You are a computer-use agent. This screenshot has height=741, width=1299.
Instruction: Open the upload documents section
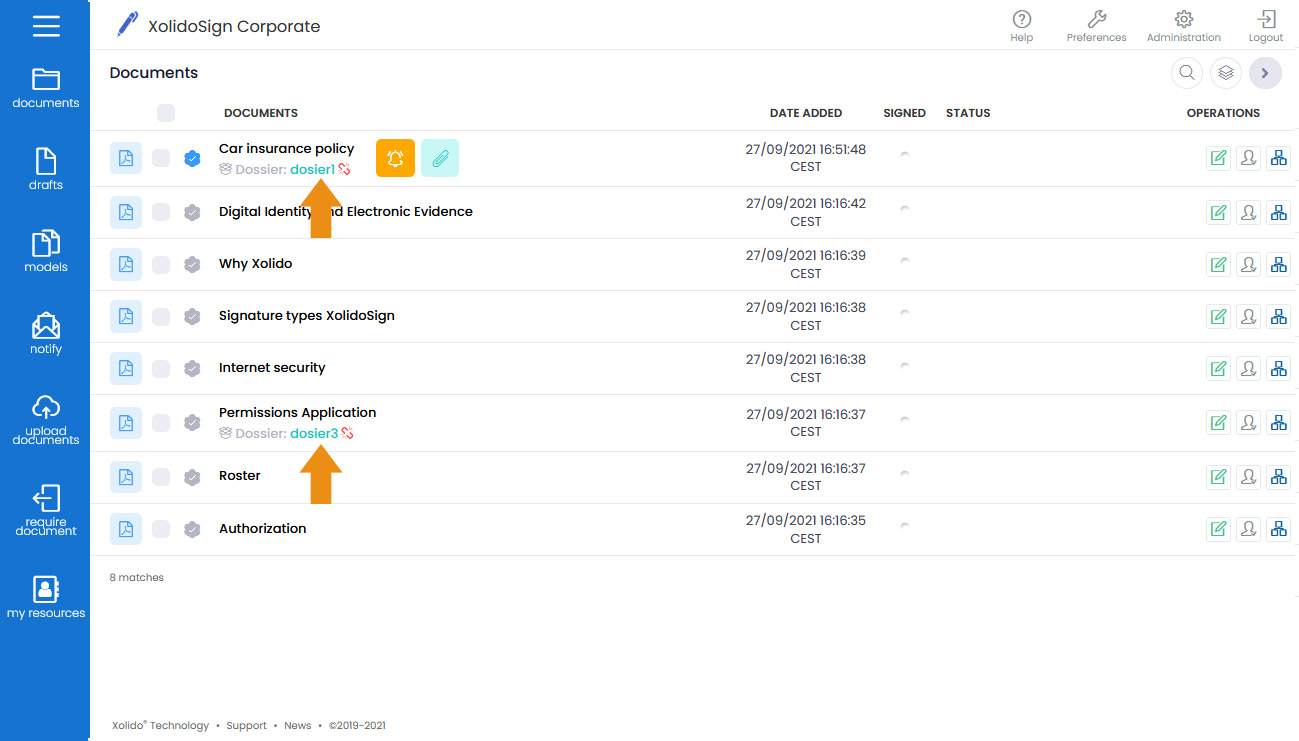(46, 419)
